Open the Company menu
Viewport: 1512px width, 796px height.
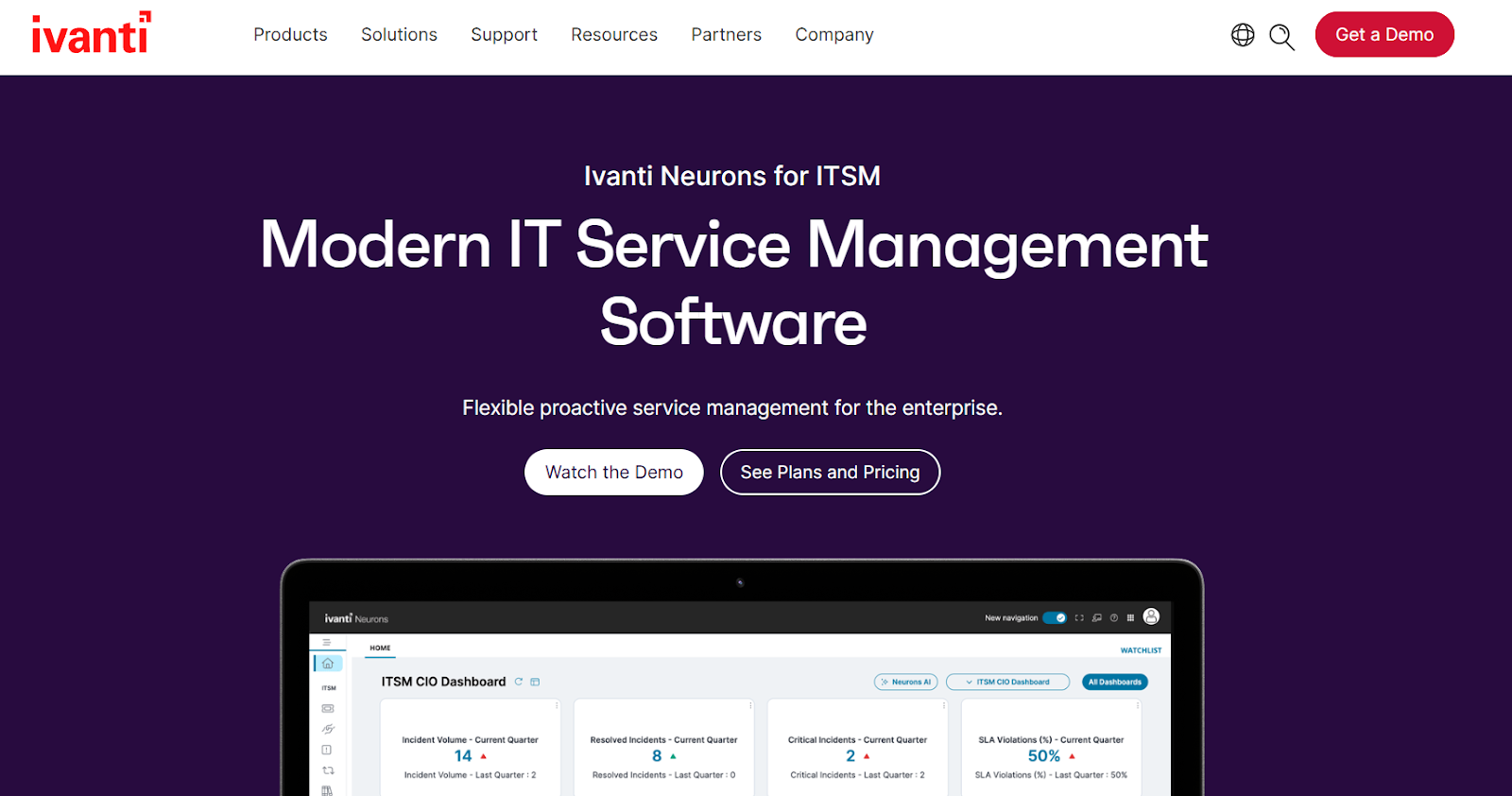point(834,35)
